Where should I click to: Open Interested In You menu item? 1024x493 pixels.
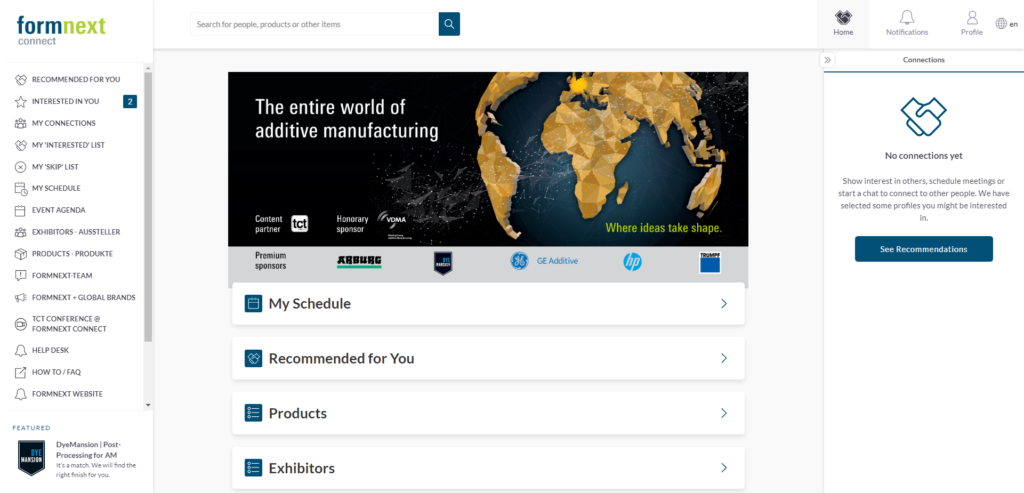[x=65, y=101]
